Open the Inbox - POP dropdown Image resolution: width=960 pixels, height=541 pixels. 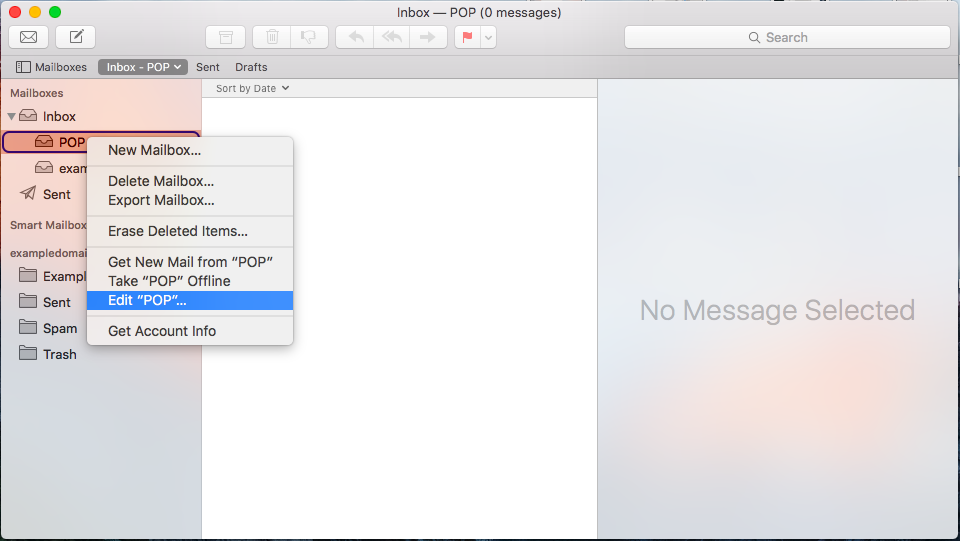(143, 67)
